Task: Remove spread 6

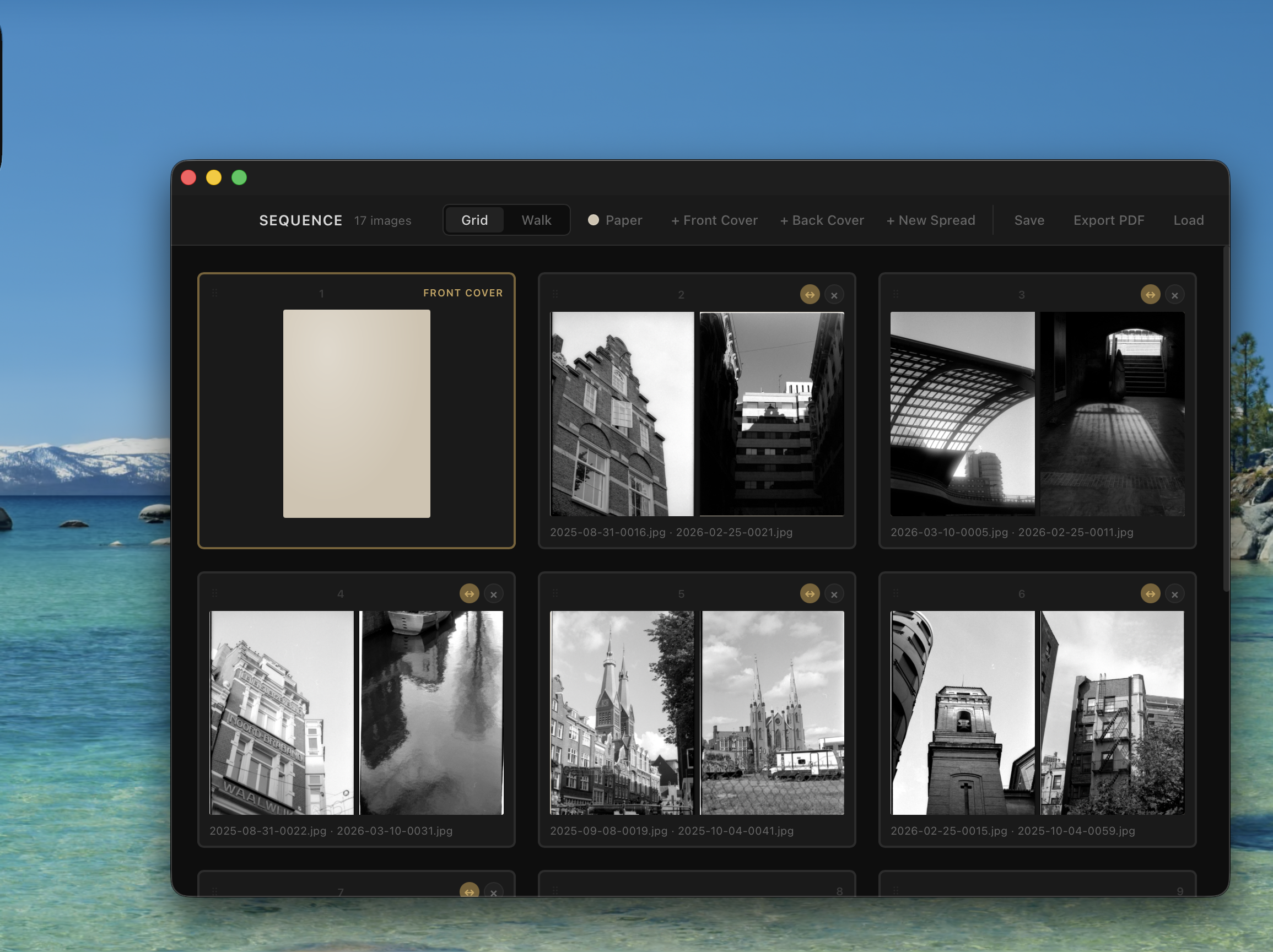Action: 1174,594
